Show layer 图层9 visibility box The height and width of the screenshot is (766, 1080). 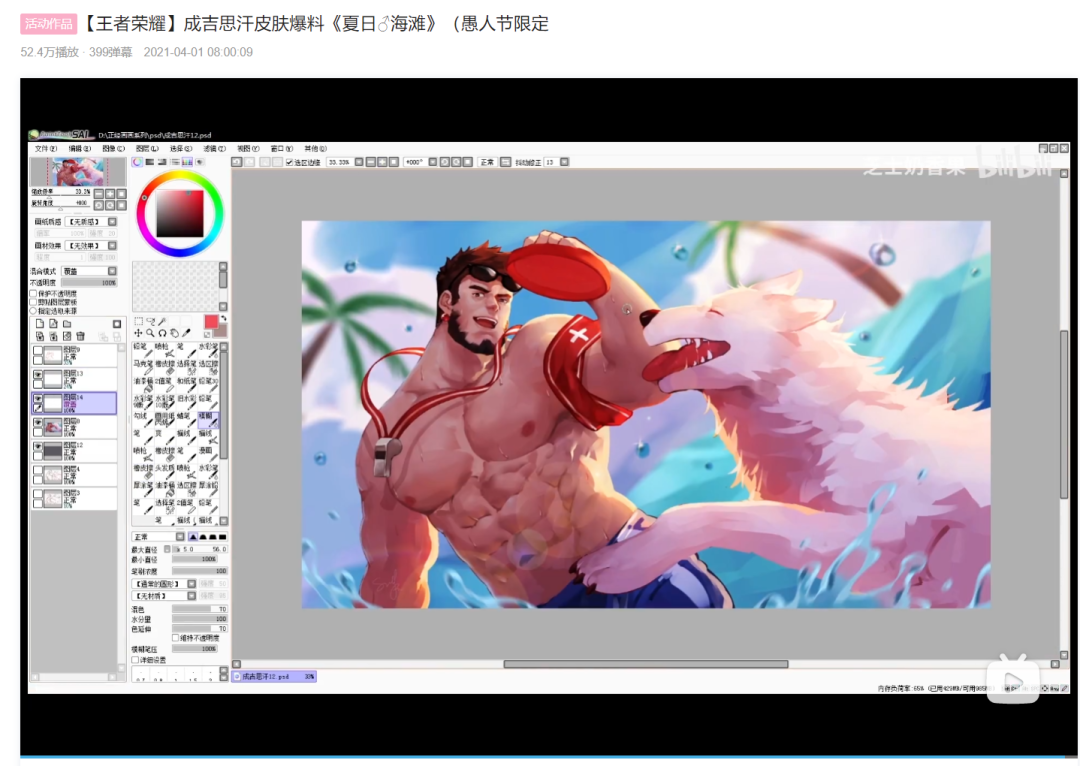(38, 351)
